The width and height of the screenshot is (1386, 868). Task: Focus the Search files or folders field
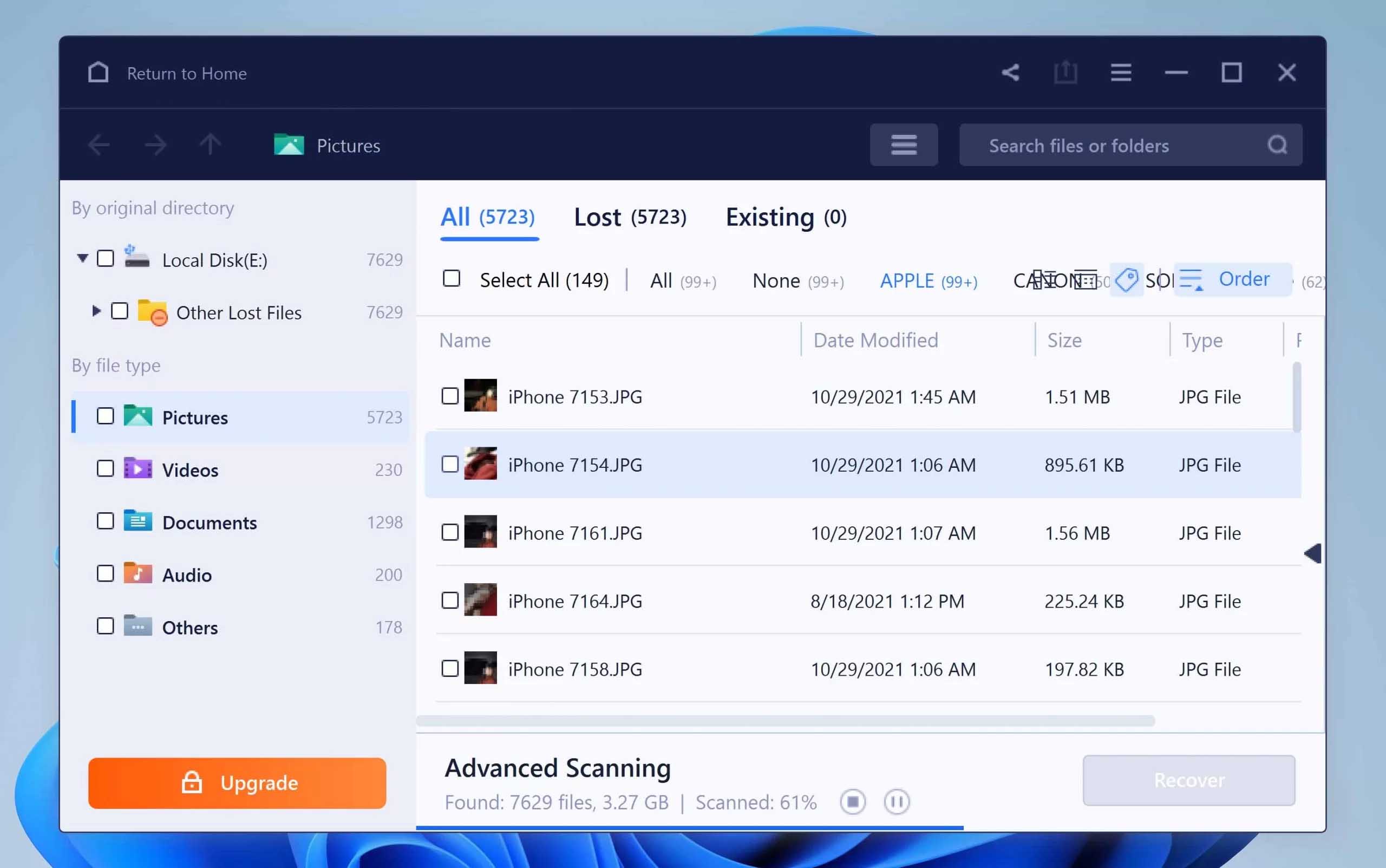(x=1130, y=145)
